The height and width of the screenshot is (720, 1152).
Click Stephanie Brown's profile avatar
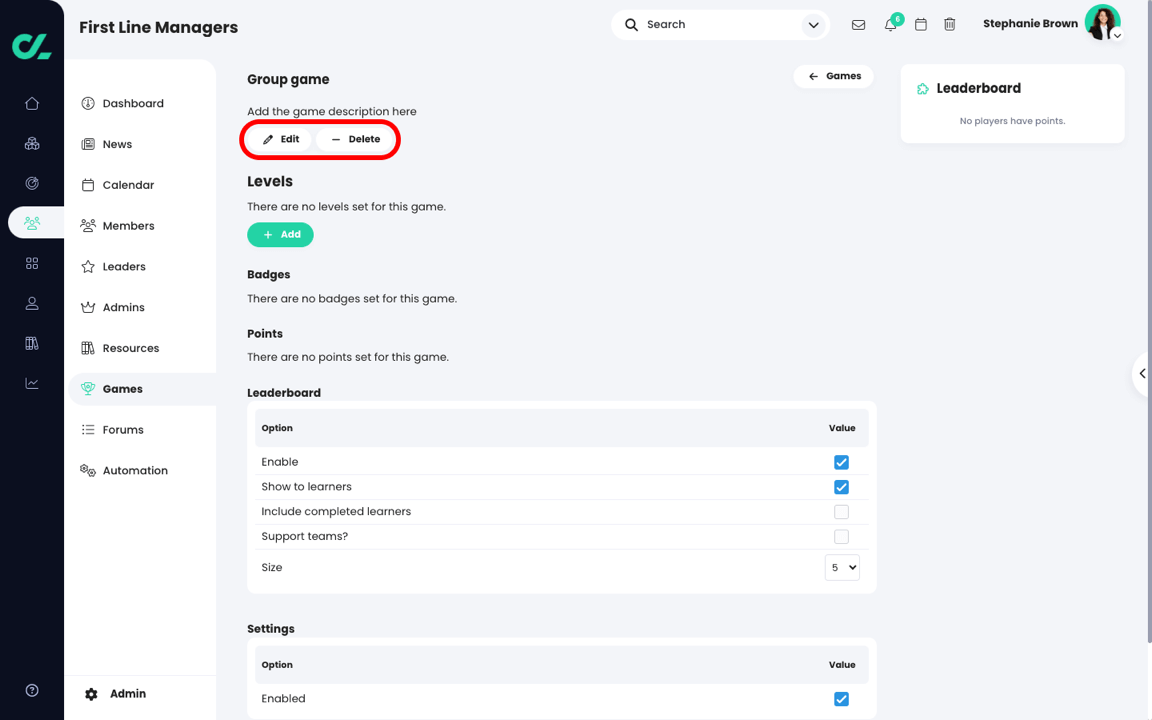[x=1102, y=22]
